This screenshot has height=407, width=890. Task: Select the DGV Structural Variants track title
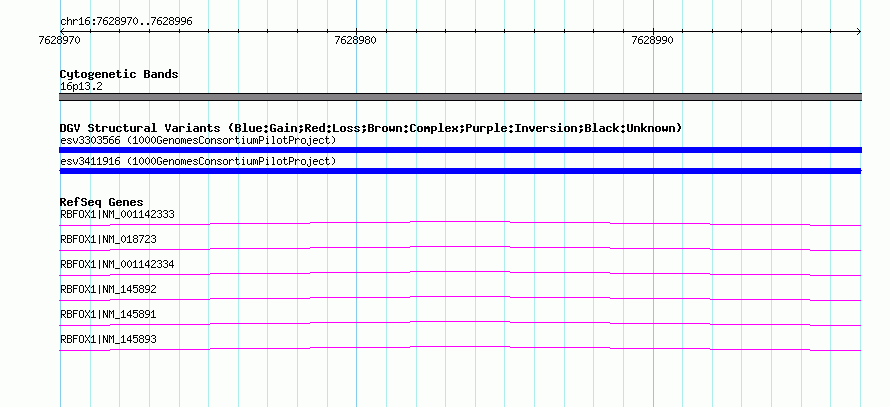[370, 128]
